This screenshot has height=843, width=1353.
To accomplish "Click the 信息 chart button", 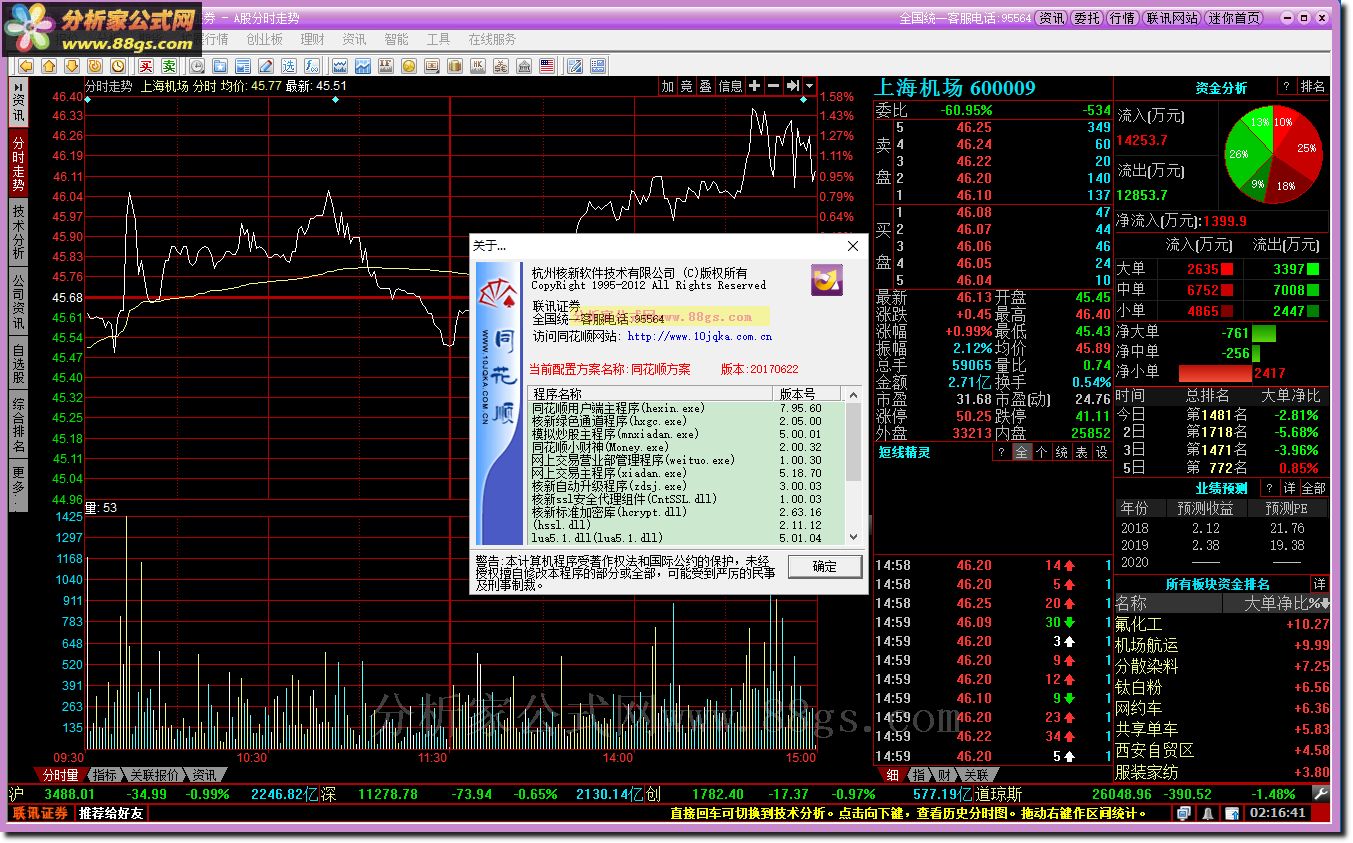I will 731,86.
